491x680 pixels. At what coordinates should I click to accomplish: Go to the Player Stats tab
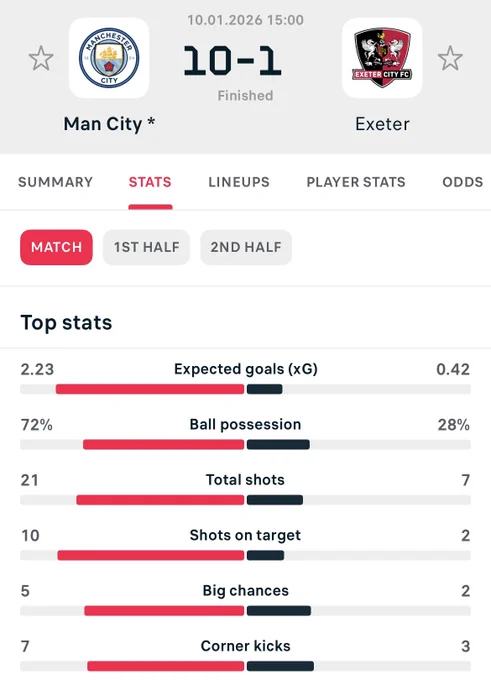pos(356,182)
